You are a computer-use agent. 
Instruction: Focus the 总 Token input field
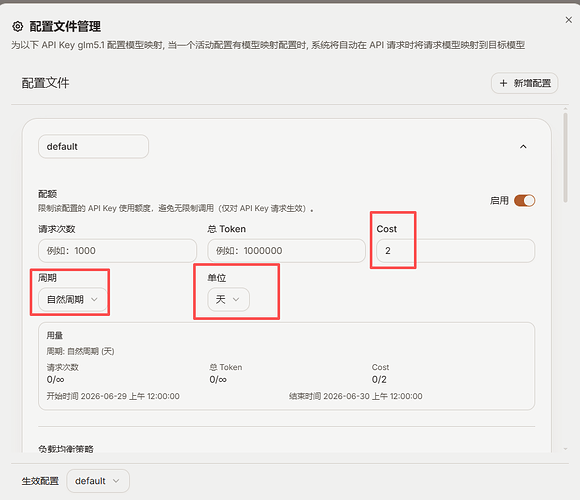(x=286, y=251)
